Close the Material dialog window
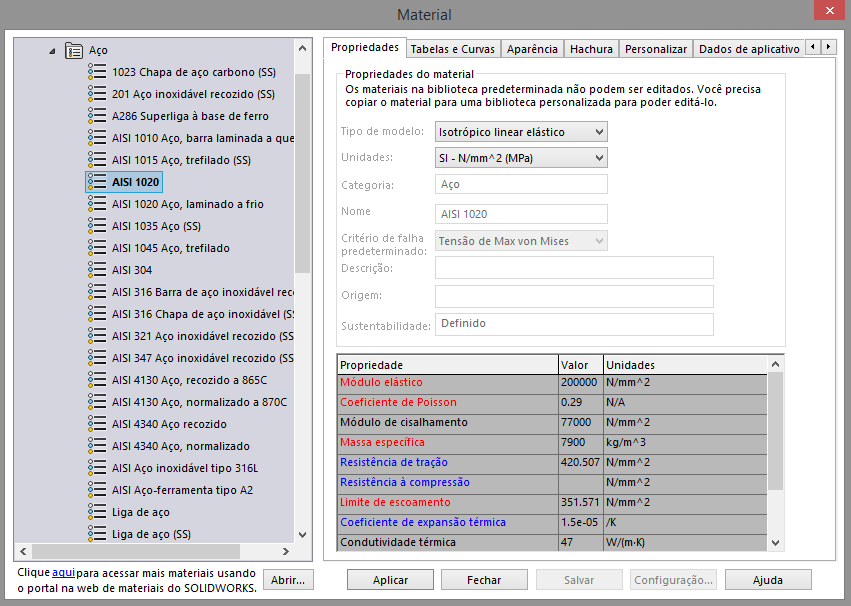The image size is (851, 606). point(827,13)
